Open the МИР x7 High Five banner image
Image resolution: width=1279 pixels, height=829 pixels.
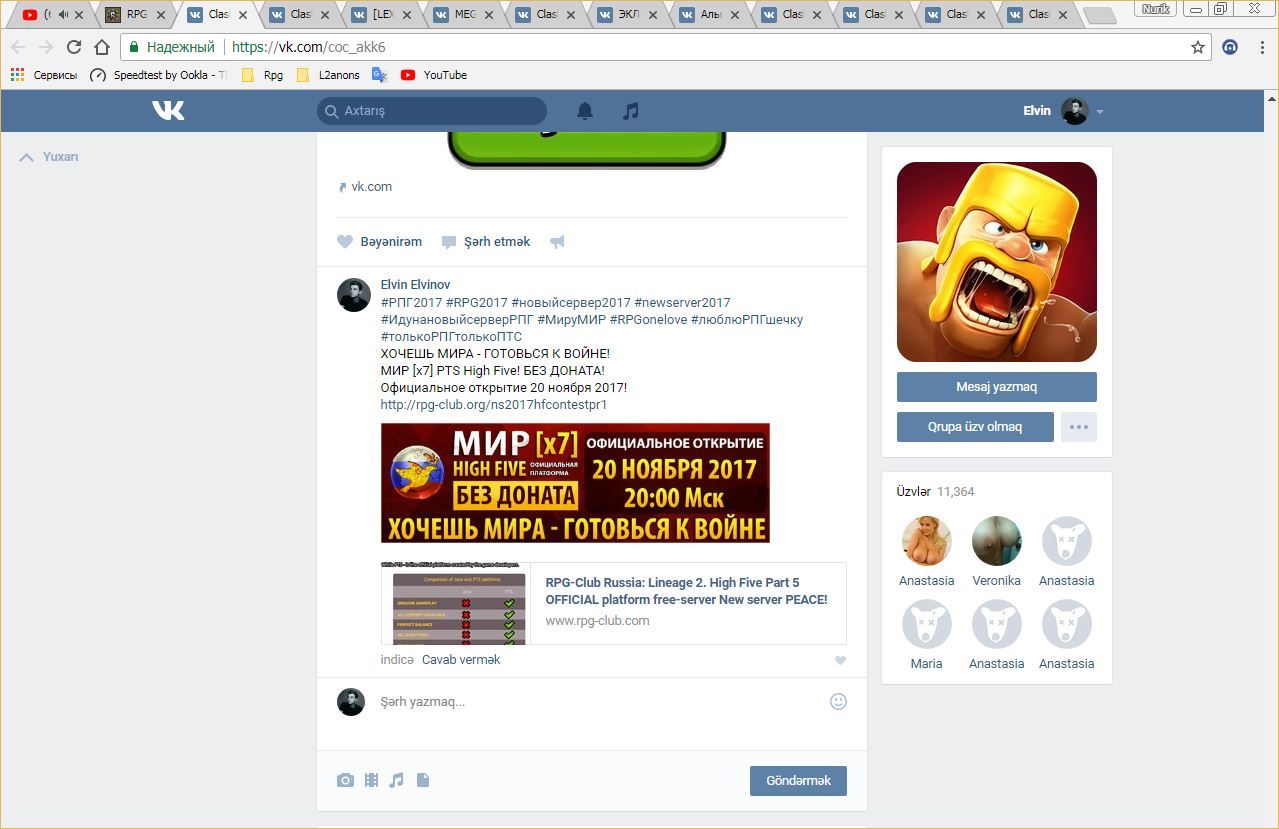pos(575,483)
